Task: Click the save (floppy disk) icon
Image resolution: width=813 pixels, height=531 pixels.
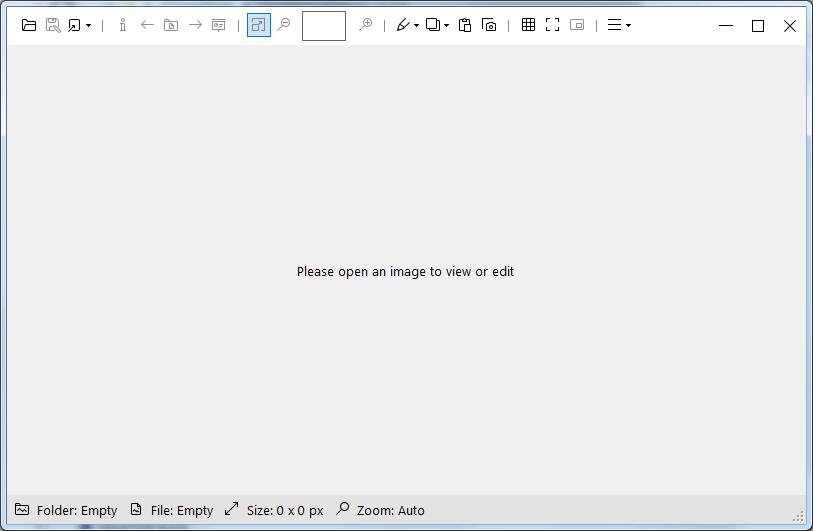Action: click(x=53, y=25)
